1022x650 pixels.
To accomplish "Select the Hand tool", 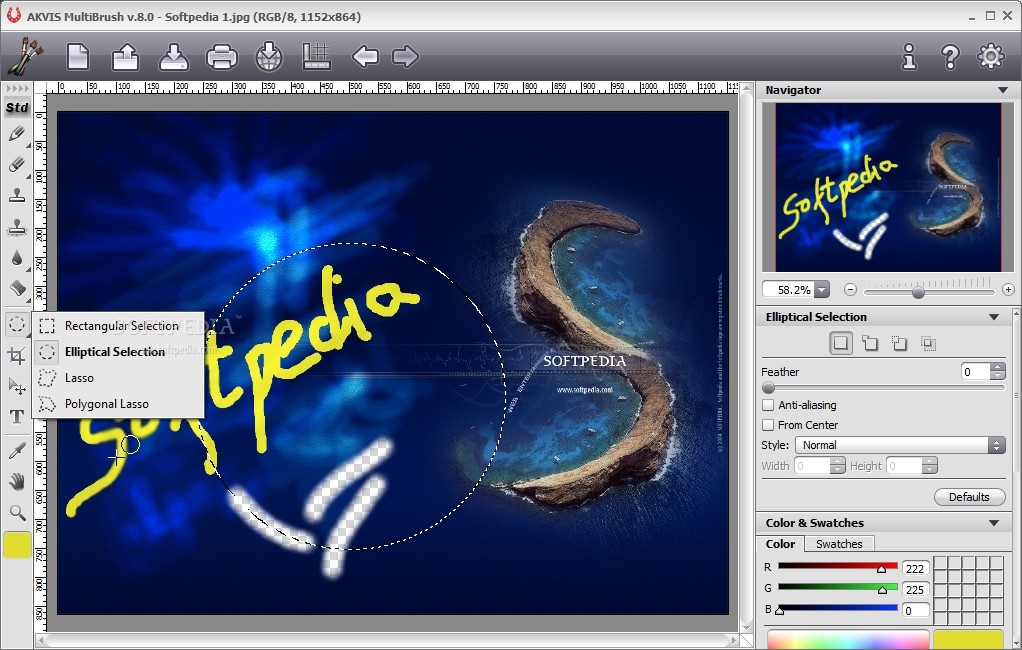I will point(17,482).
